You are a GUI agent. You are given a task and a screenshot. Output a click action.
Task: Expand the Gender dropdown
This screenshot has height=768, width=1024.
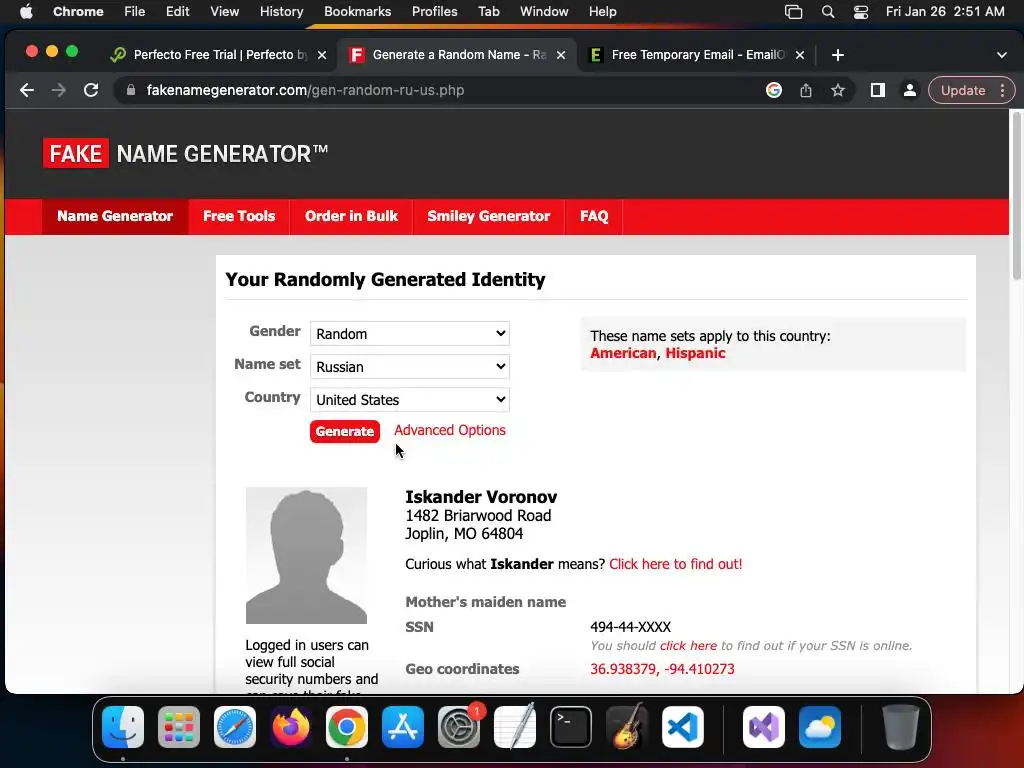409,334
